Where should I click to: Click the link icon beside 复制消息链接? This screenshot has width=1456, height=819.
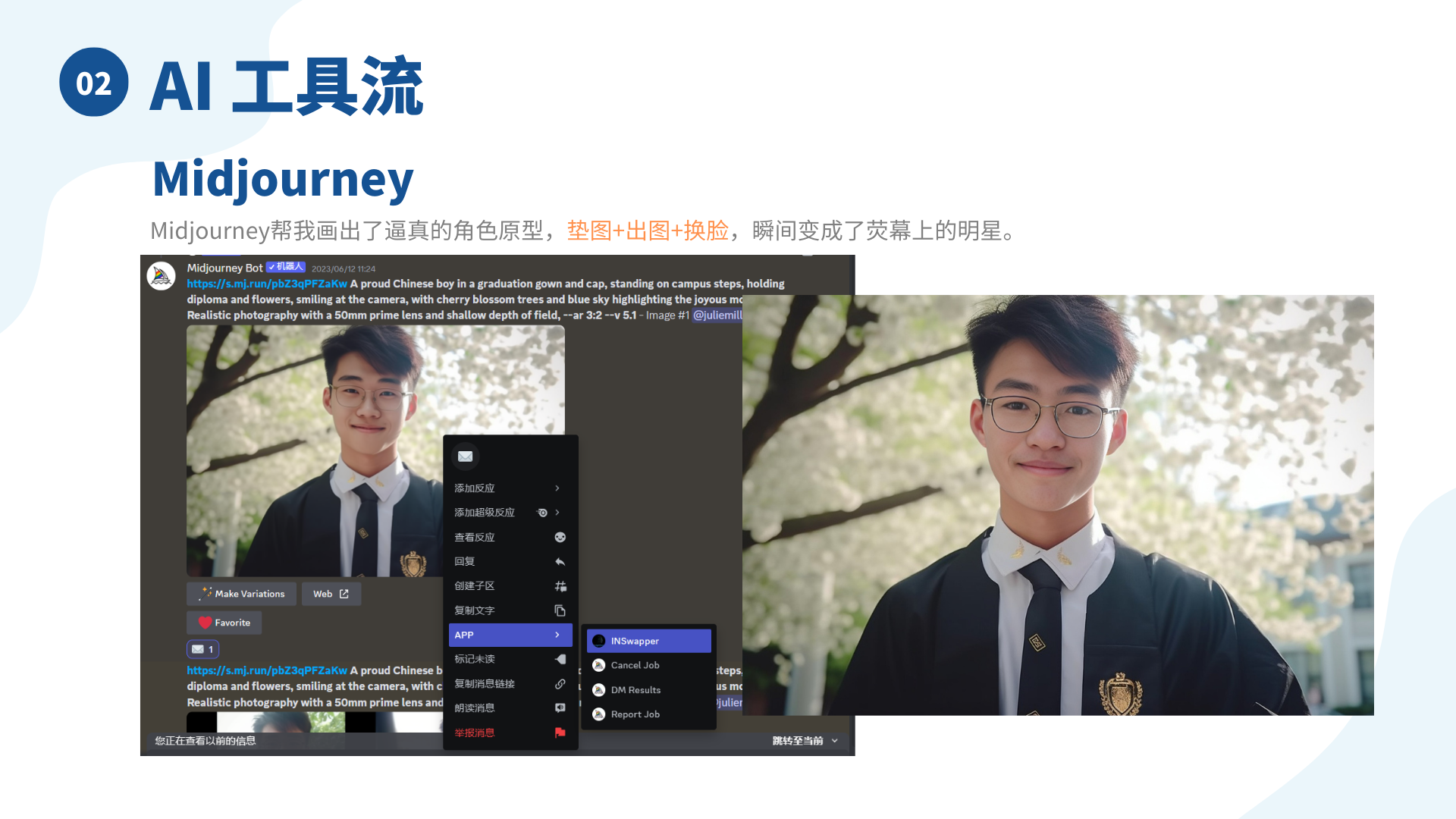(x=560, y=684)
